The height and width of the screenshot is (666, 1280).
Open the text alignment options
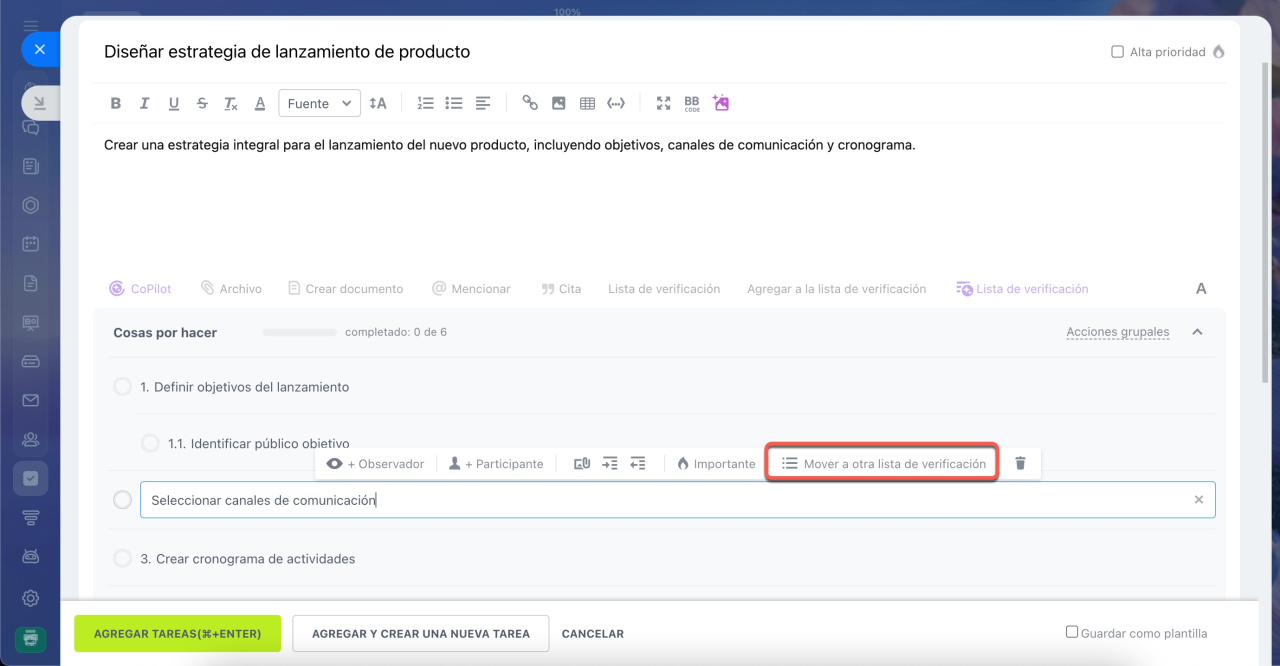pyautogui.click(x=483, y=103)
